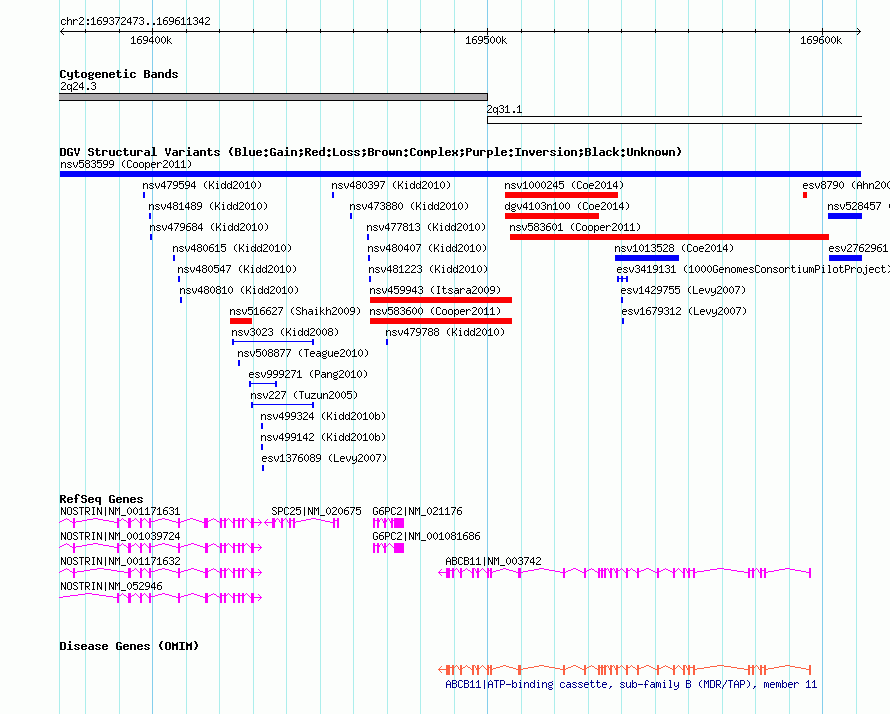The width and height of the screenshot is (890, 714).
Task: Open NOSTRIN|NM_001171632 gene label
Action: 120,561
